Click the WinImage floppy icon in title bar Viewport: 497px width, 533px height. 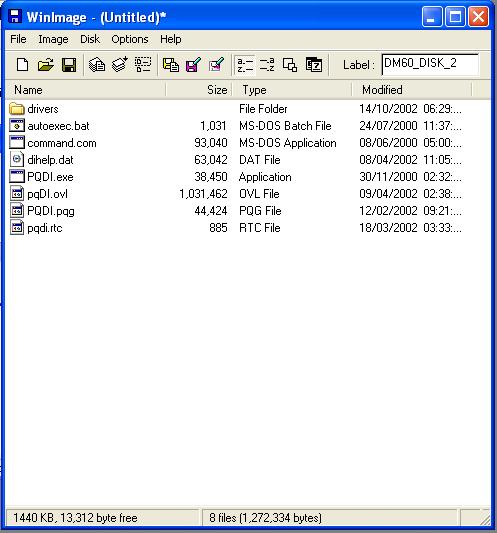pos(15,16)
